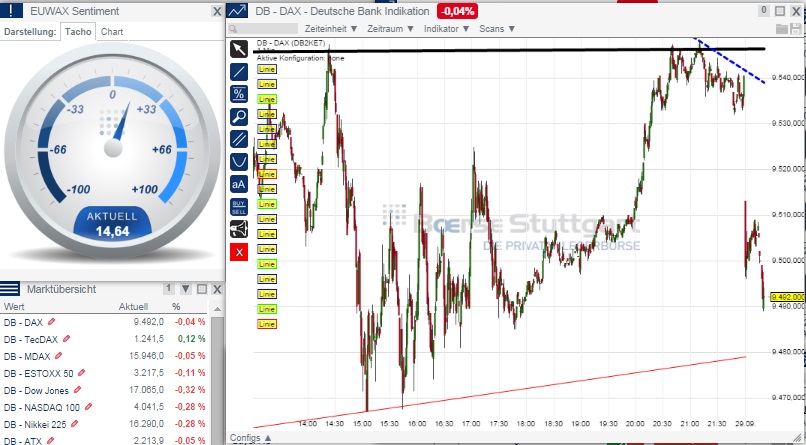Click the red X delete drawings tool

point(239,252)
